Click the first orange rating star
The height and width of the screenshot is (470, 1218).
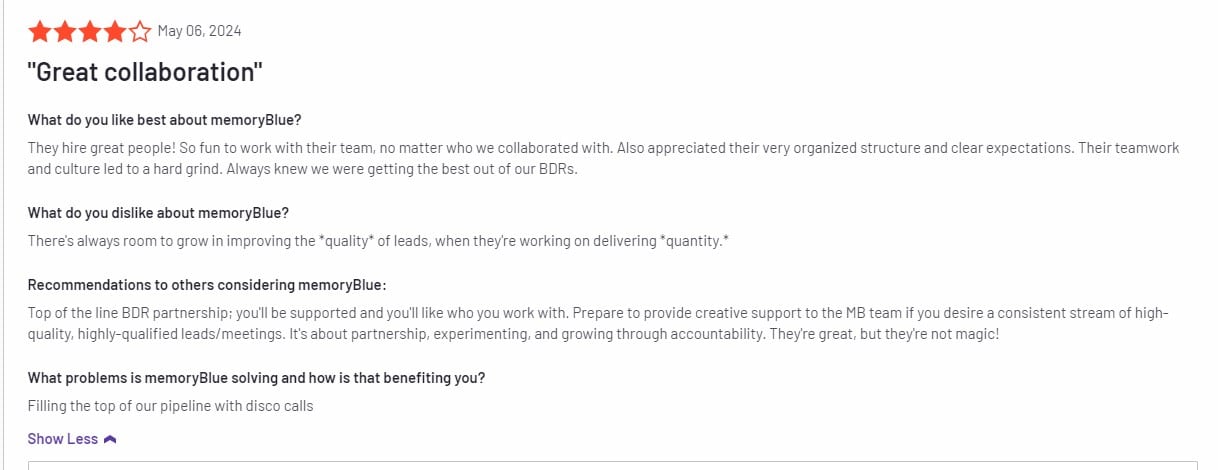click(40, 32)
